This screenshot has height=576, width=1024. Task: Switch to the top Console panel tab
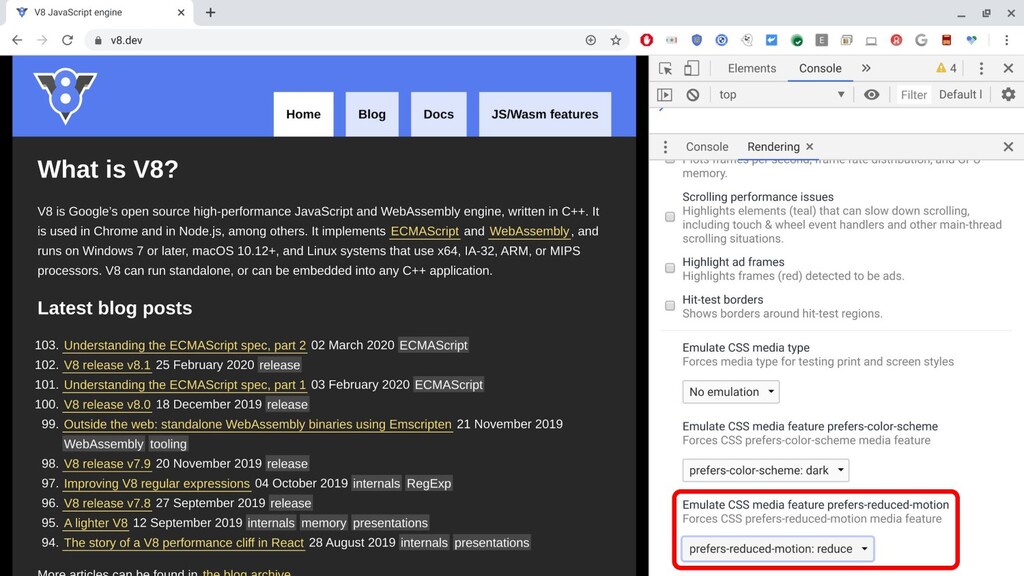point(820,69)
